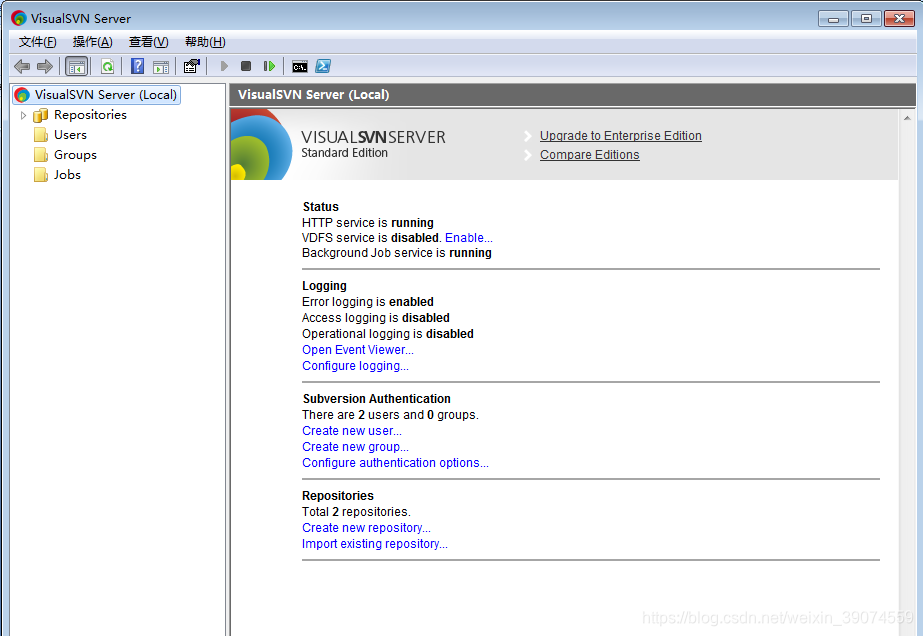Select the Groups tree item label

(75, 155)
